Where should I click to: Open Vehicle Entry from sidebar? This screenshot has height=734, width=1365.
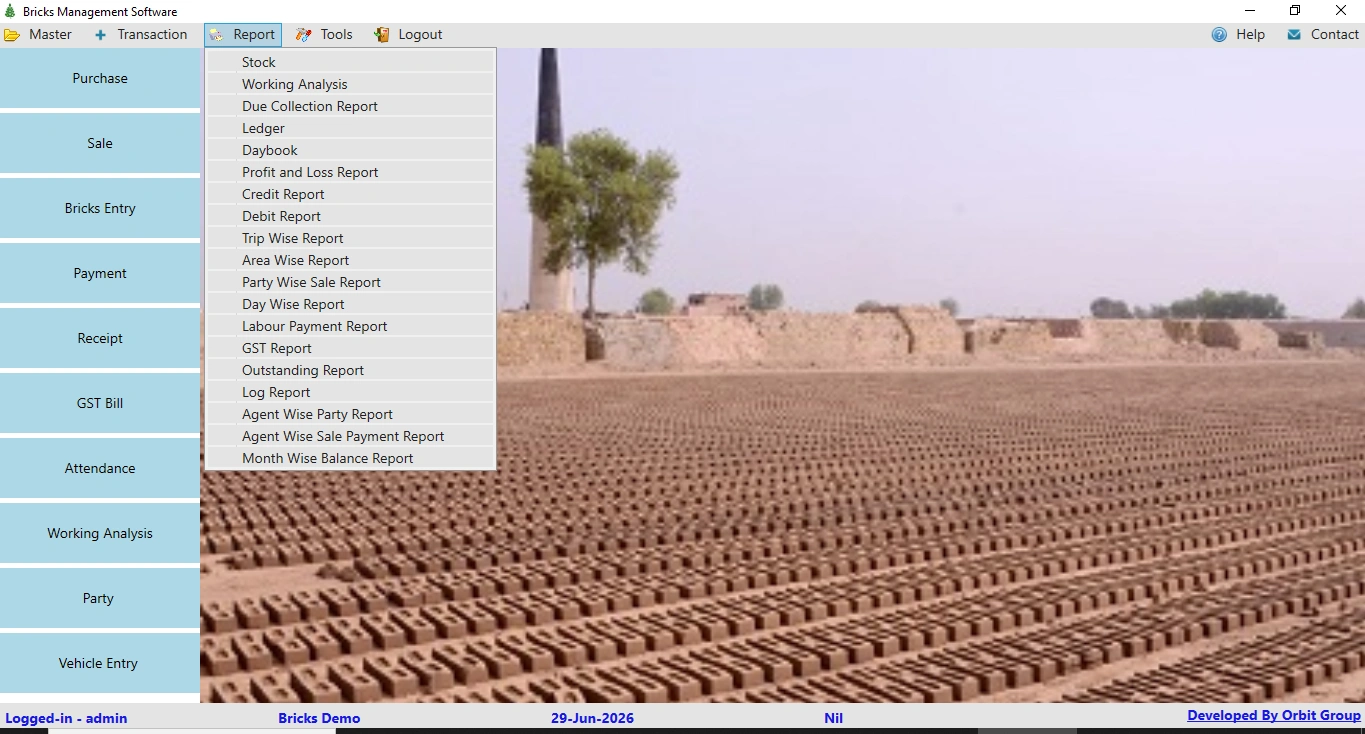[x=100, y=663]
